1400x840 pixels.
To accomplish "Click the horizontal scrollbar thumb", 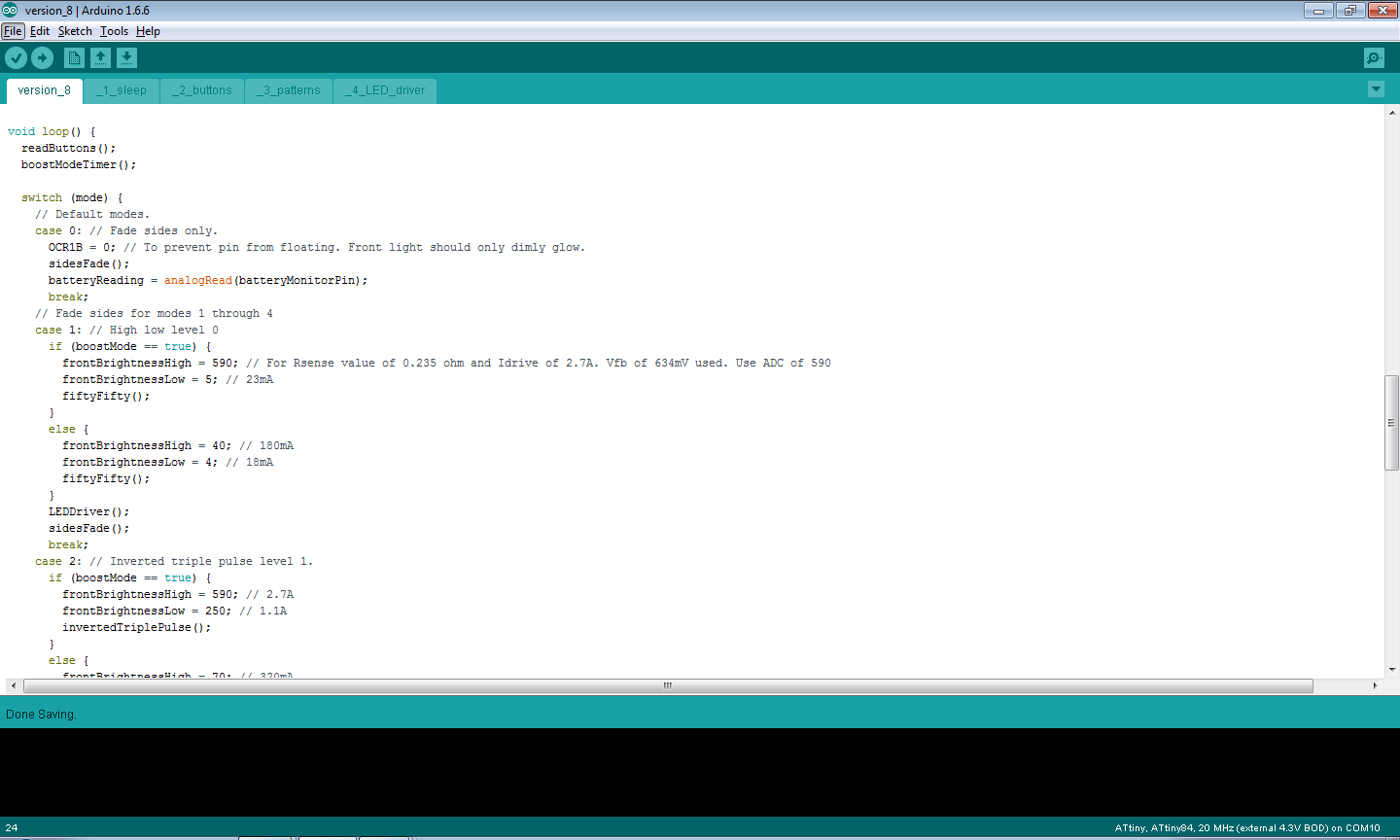I will click(667, 685).
